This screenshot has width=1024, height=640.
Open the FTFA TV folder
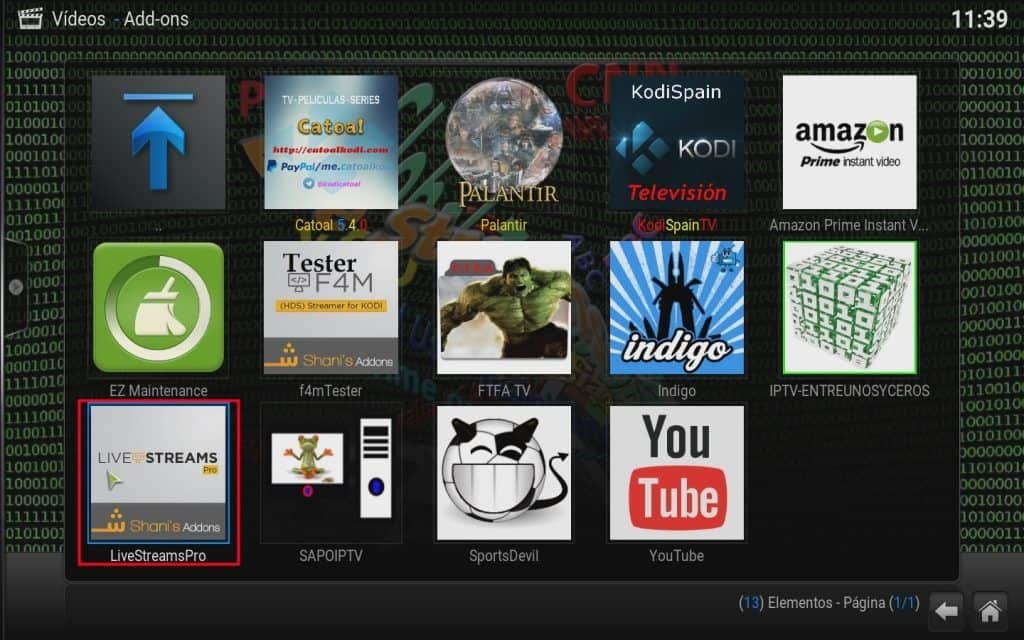pos(504,306)
